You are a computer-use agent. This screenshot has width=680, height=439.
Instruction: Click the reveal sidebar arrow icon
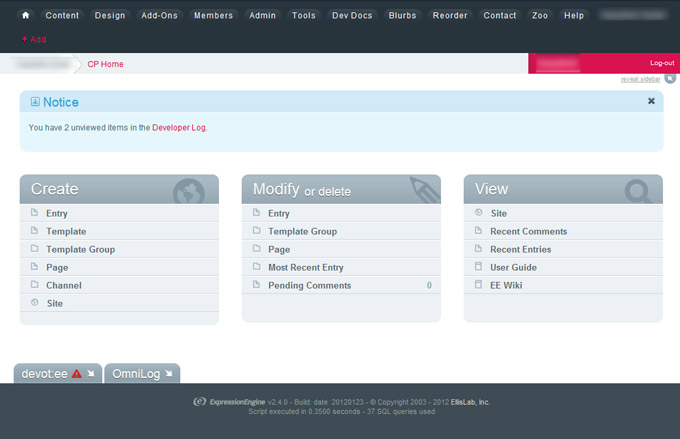(670, 79)
